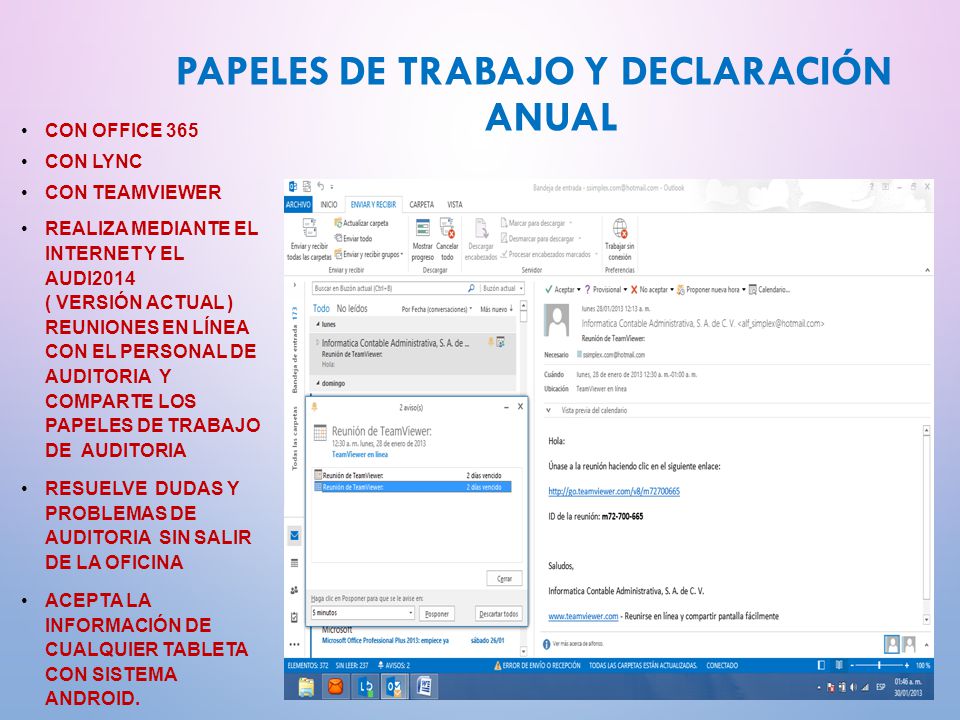This screenshot has width=960, height=720.
Task: Accept the meeting with the Aceptar checkmark
Action: [x=563, y=290]
